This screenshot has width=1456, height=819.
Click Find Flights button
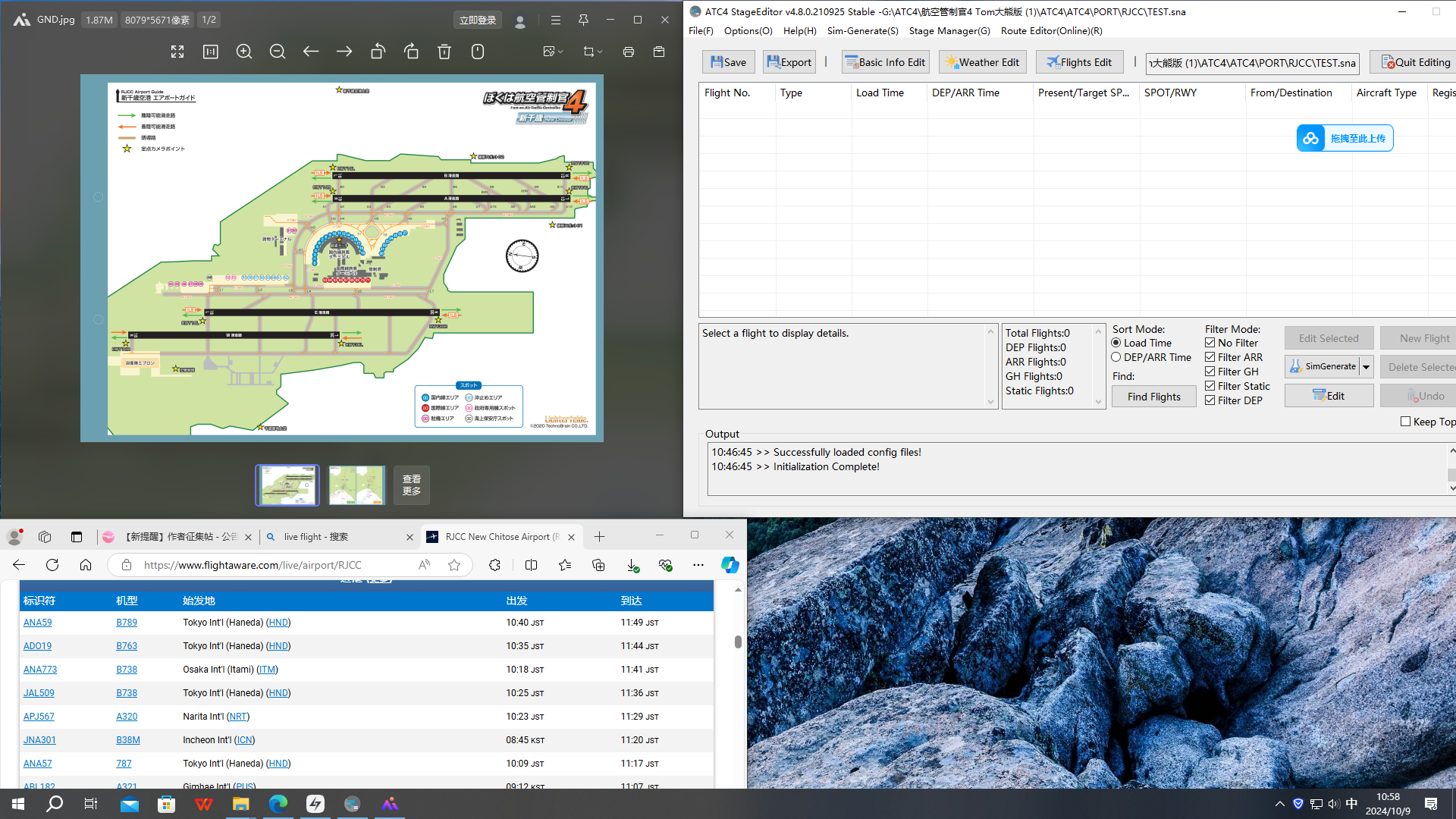click(x=1153, y=397)
